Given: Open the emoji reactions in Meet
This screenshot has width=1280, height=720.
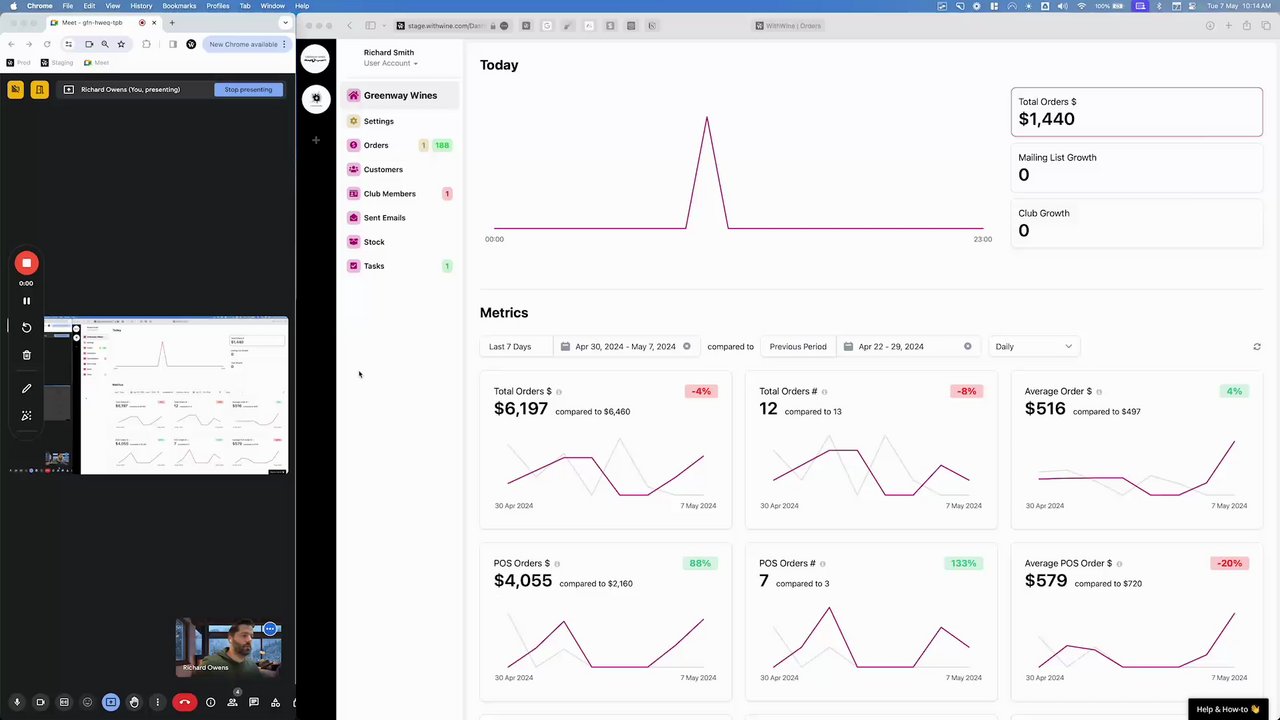Looking at the screenshot, I should (x=87, y=702).
